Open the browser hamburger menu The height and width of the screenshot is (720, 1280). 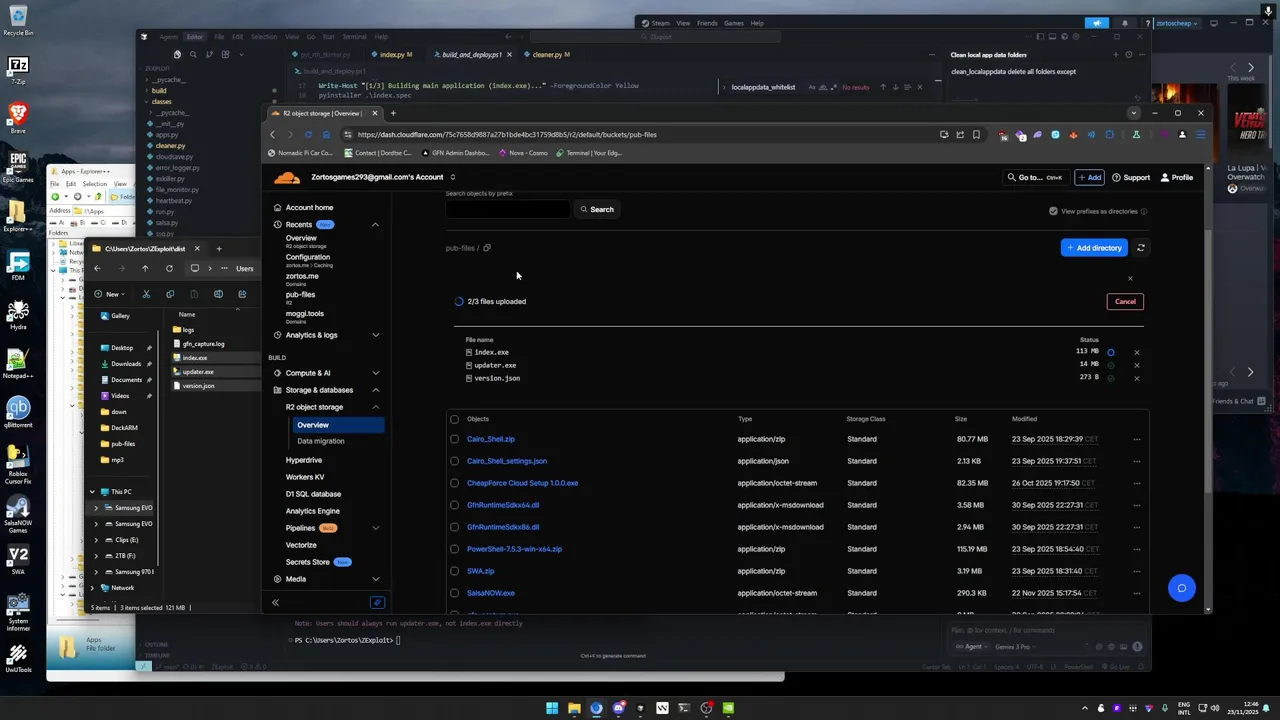[x=1200, y=134]
